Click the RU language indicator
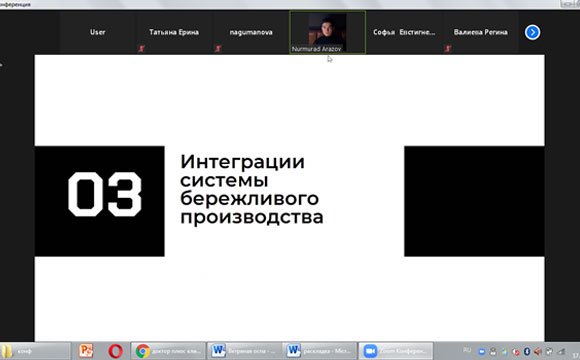 click(x=467, y=350)
